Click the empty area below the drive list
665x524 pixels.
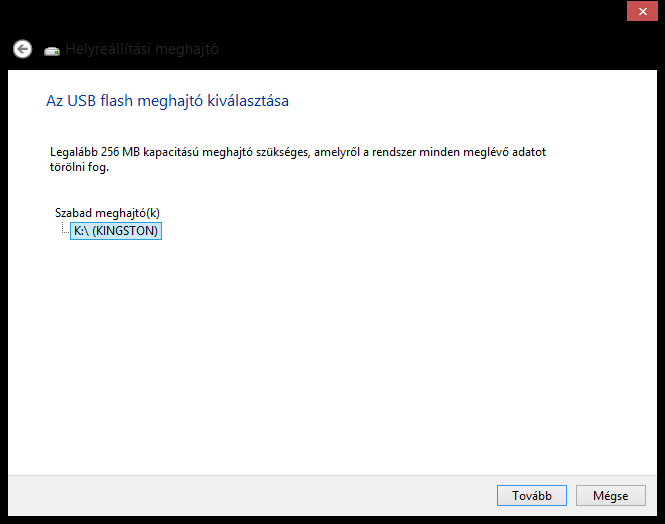coord(332,356)
